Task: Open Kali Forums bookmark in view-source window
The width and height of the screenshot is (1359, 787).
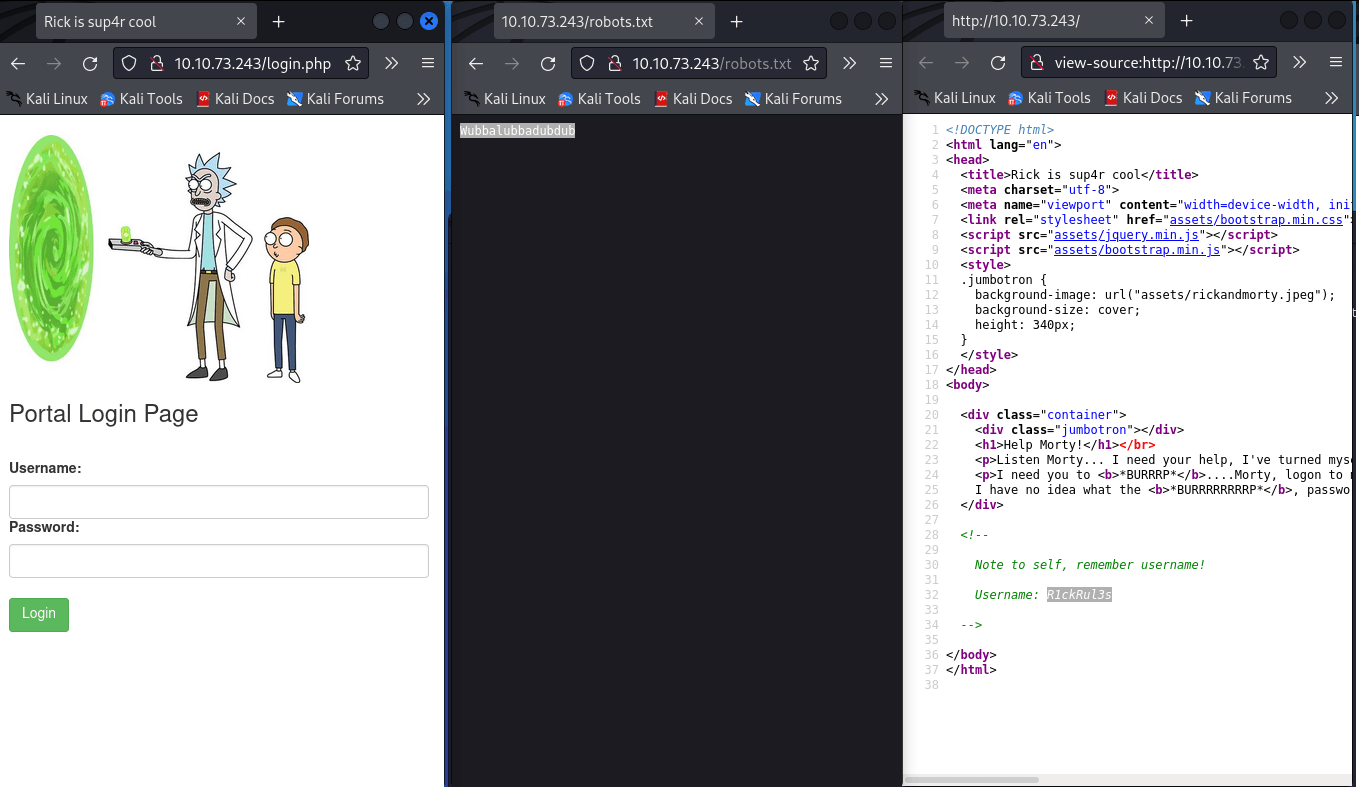Action: point(1243,97)
